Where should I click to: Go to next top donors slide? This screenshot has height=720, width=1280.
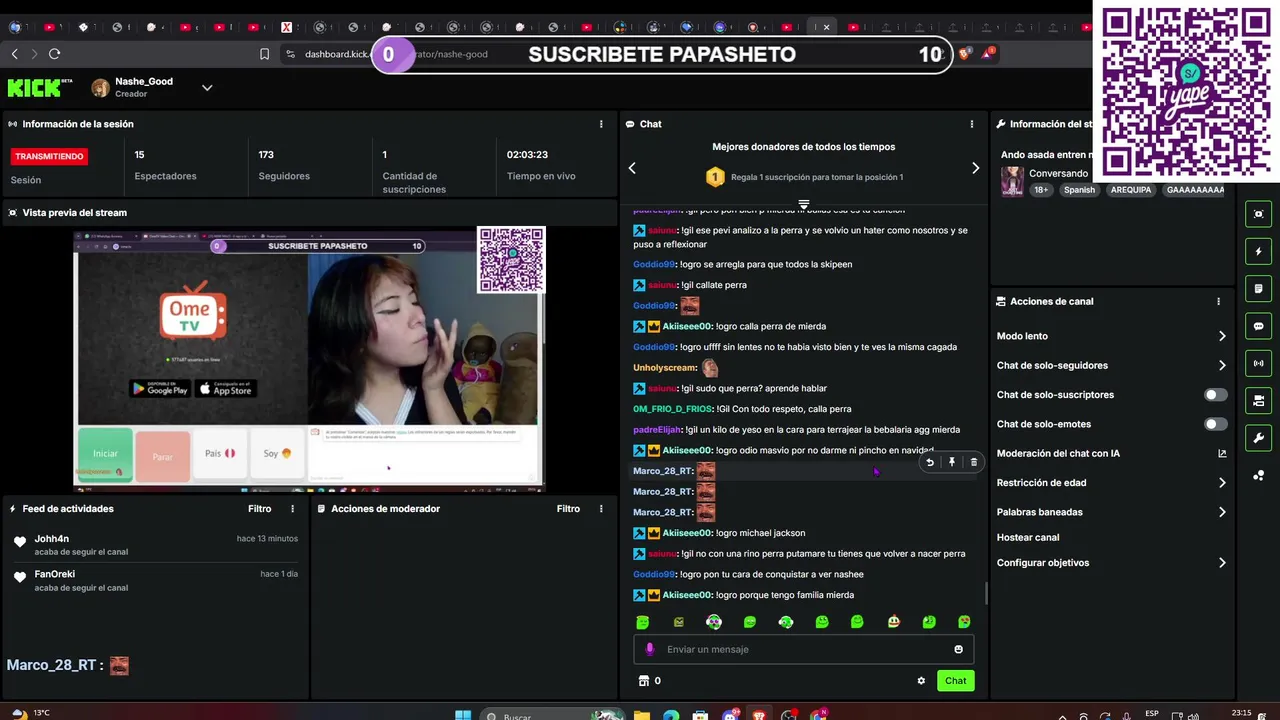coord(976,168)
